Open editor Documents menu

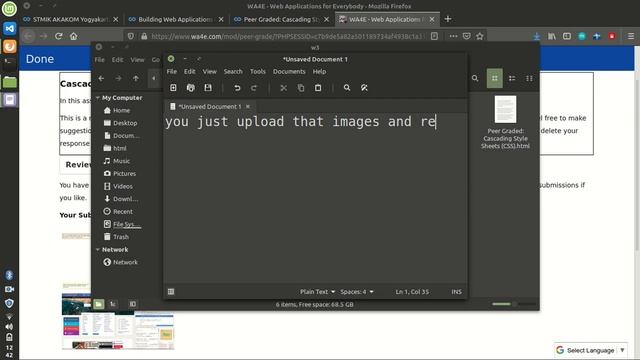289,71
